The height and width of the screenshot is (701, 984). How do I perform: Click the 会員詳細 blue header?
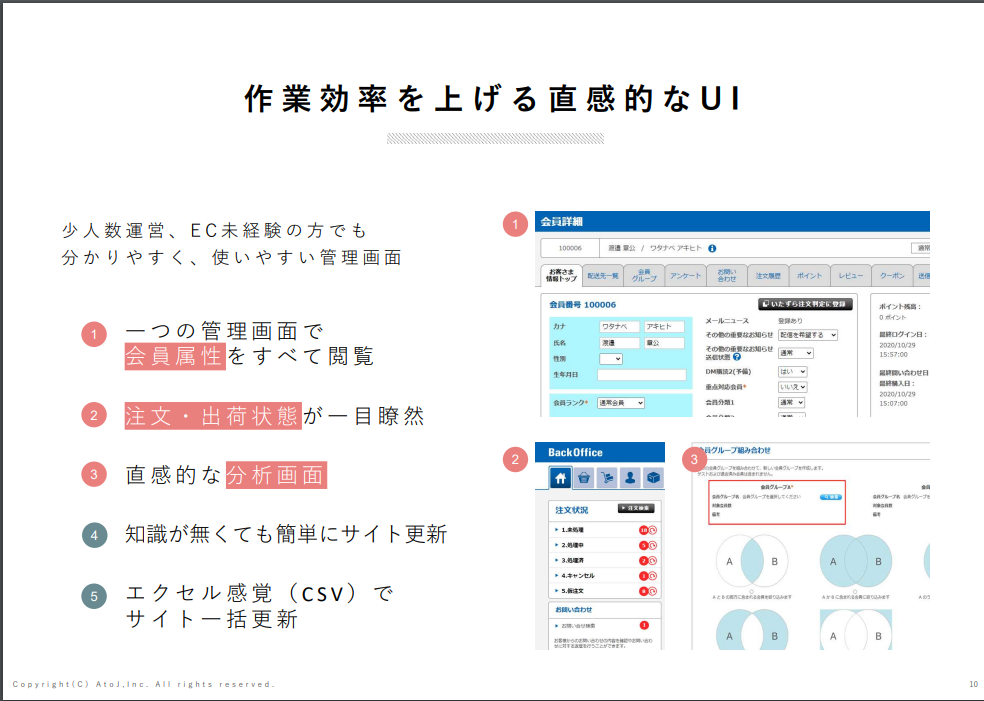click(732, 222)
